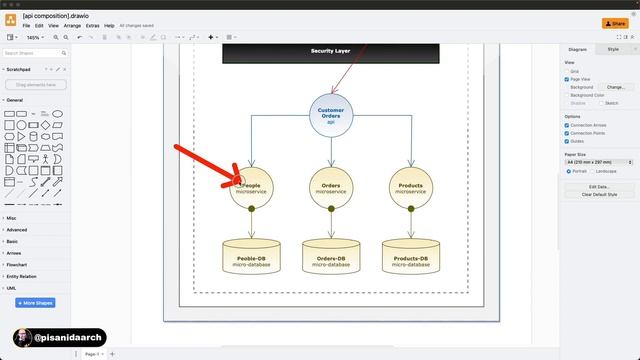Click the Clear Default Style button
The width and height of the screenshot is (640, 360).
pyautogui.click(x=599, y=195)
